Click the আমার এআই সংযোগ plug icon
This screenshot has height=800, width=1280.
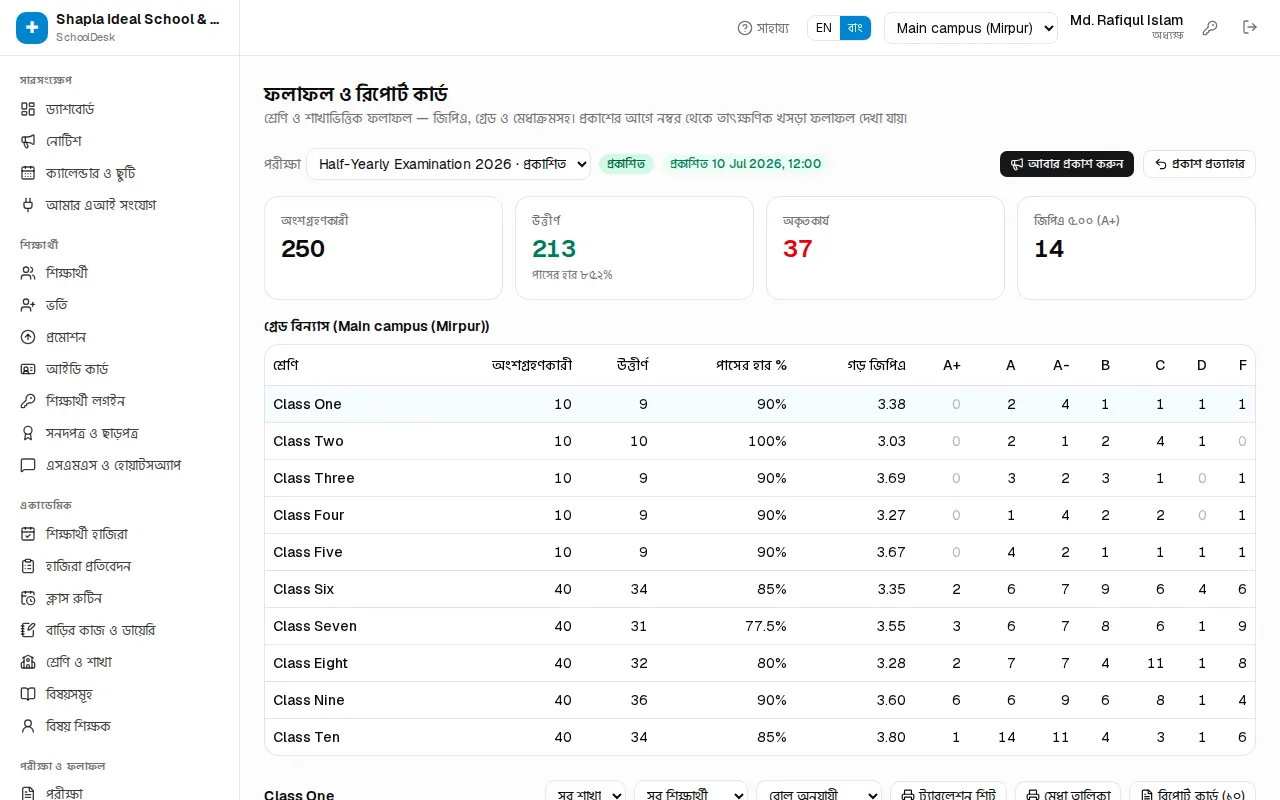[x=28, y=205]
